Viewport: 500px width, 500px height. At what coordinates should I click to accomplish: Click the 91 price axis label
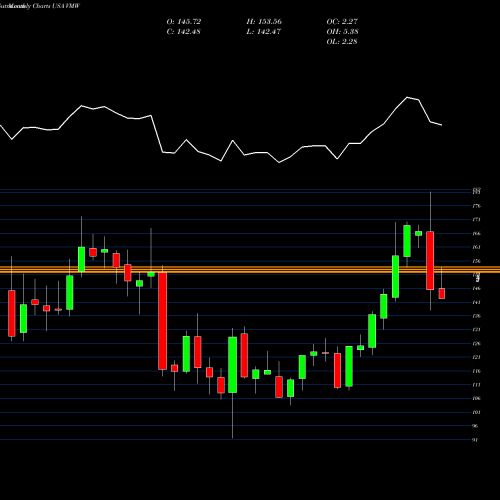click(475, 440)
